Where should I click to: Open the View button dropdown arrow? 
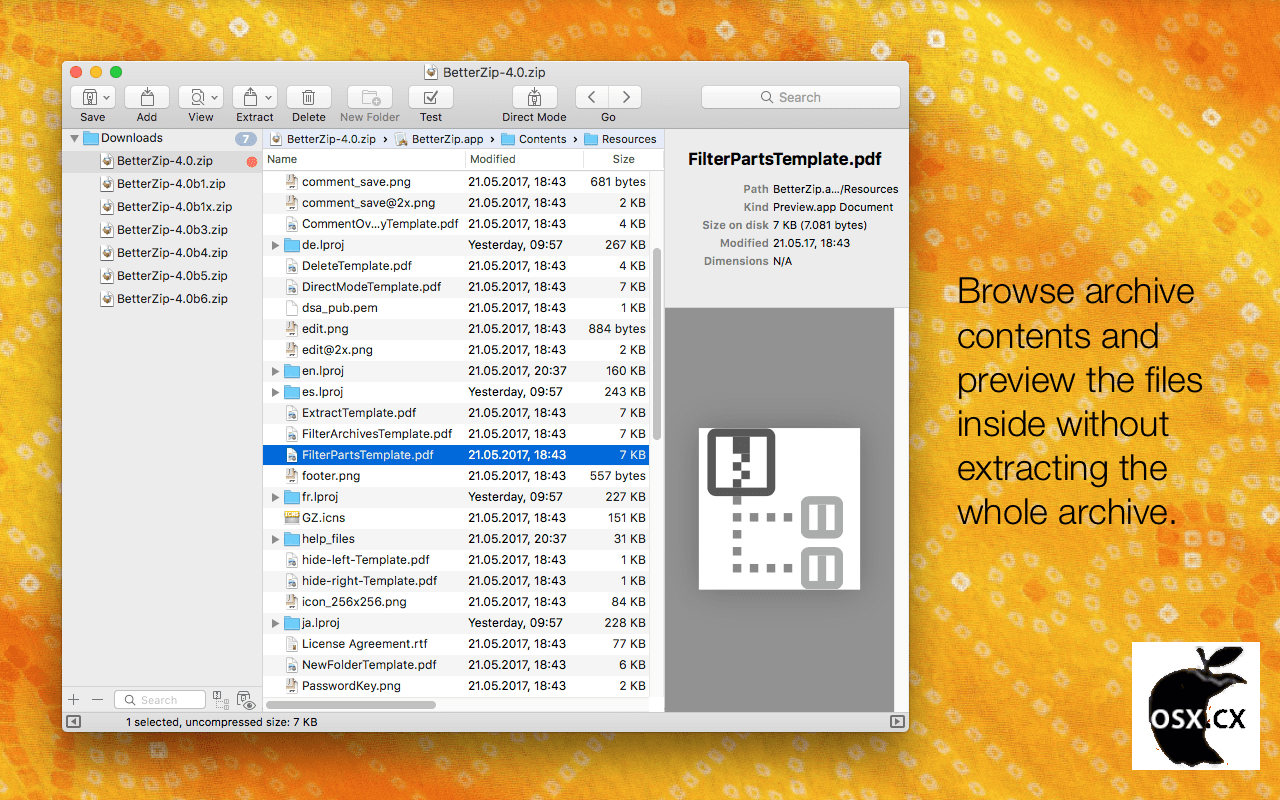pos(215,98)
